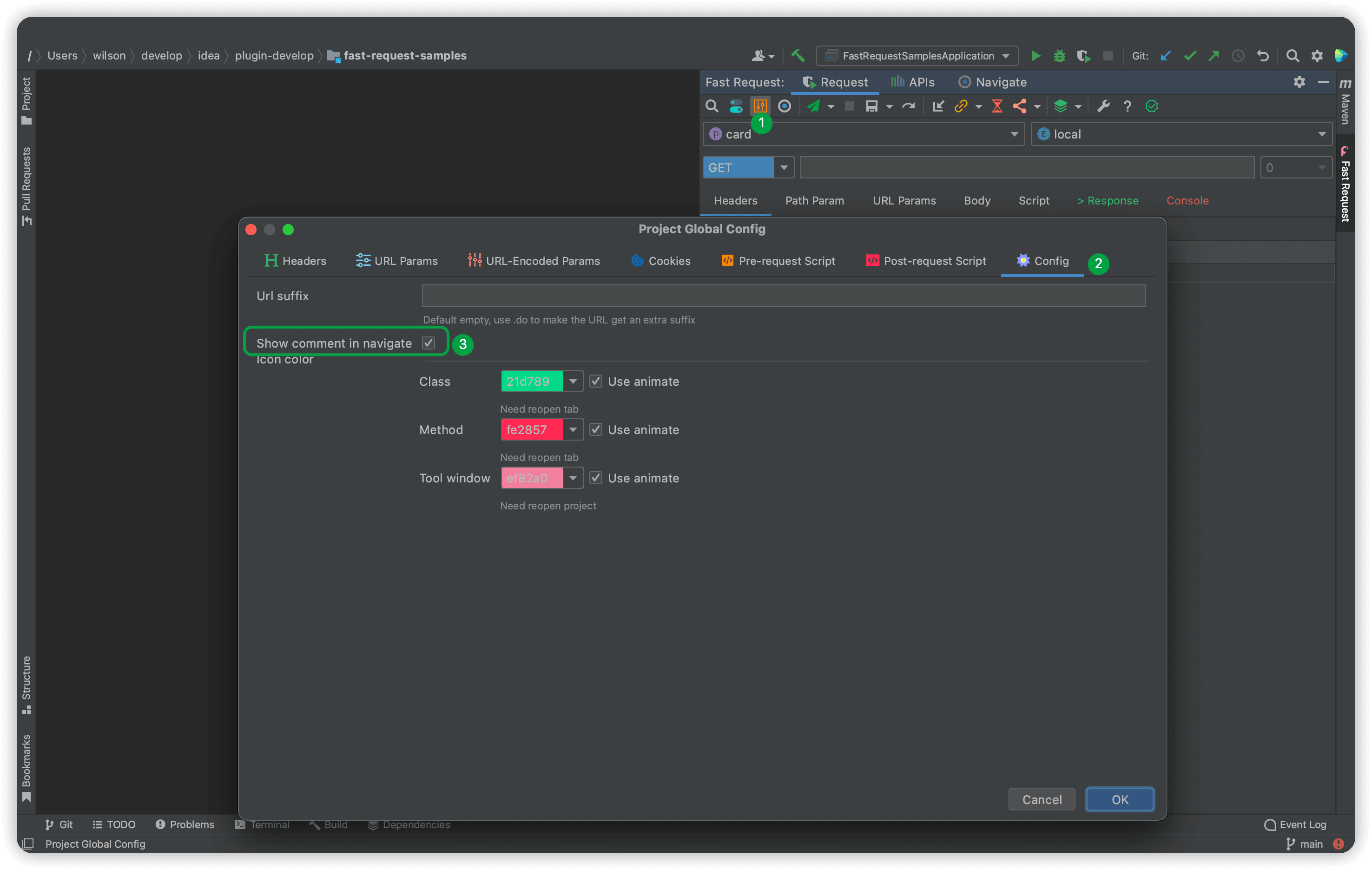Expand the GET method dropdown
Screen dimensions: 1372x870
tap(785, 167)
